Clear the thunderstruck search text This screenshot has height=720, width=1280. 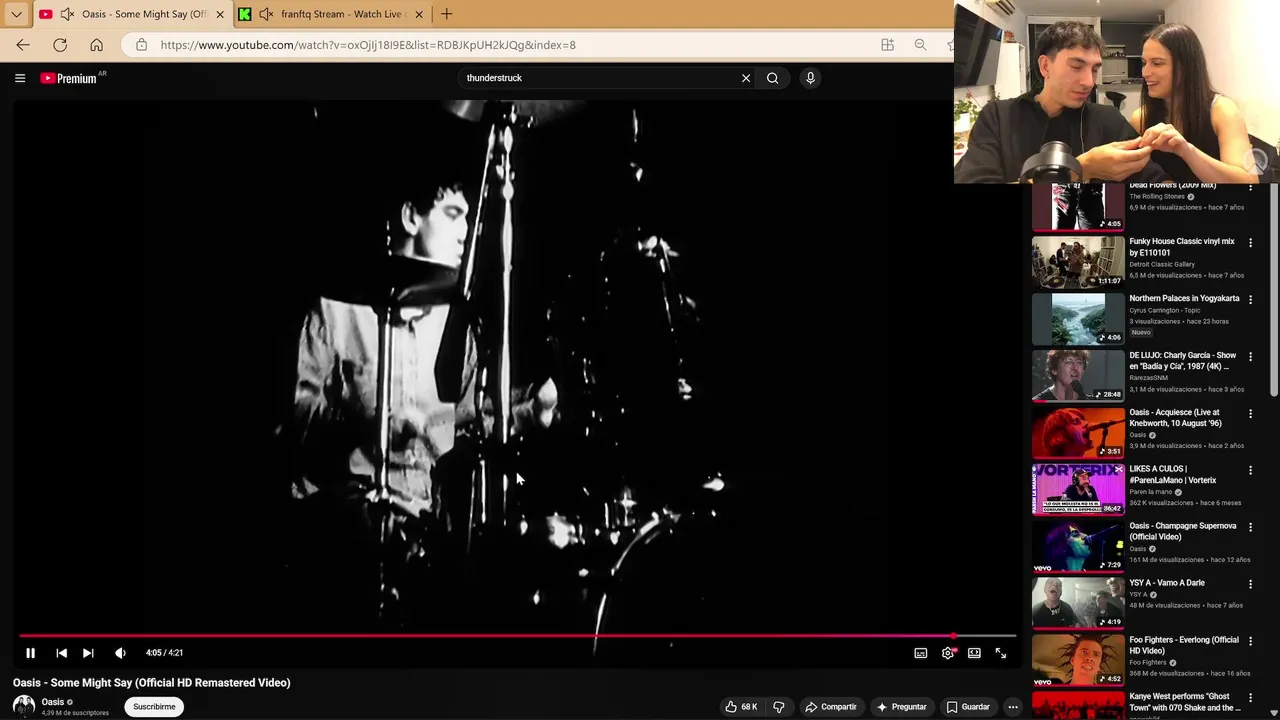(746, 78)
